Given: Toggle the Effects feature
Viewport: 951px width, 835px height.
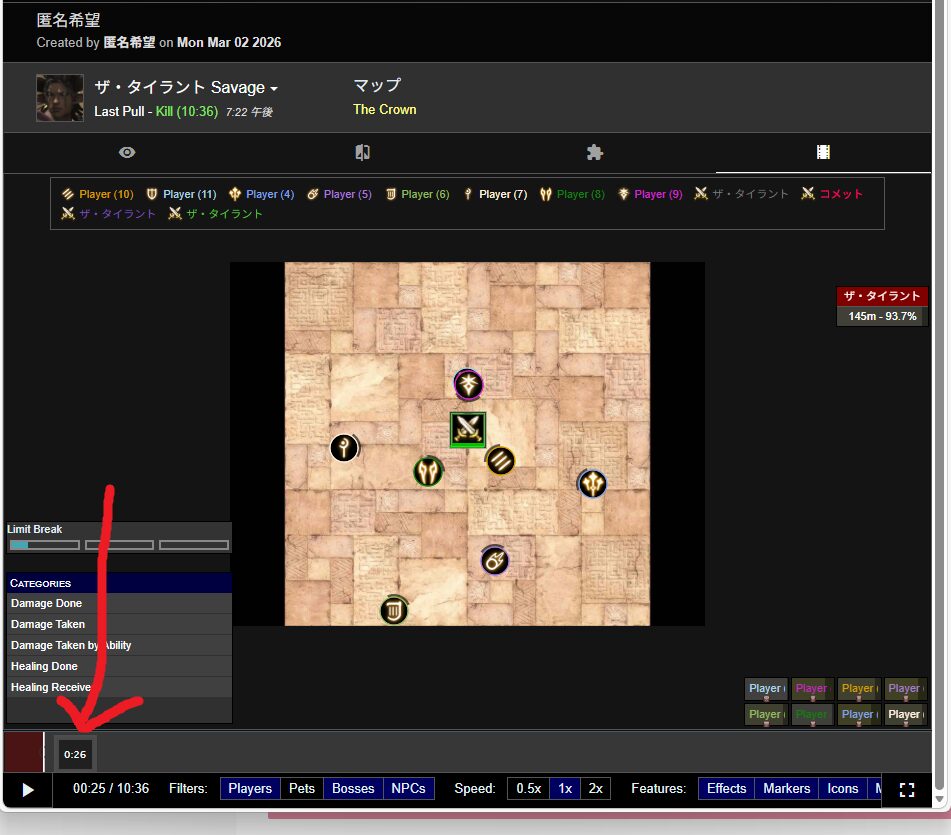Looking at the screenshot, I should pyautogui.click(x=726, y=788).
